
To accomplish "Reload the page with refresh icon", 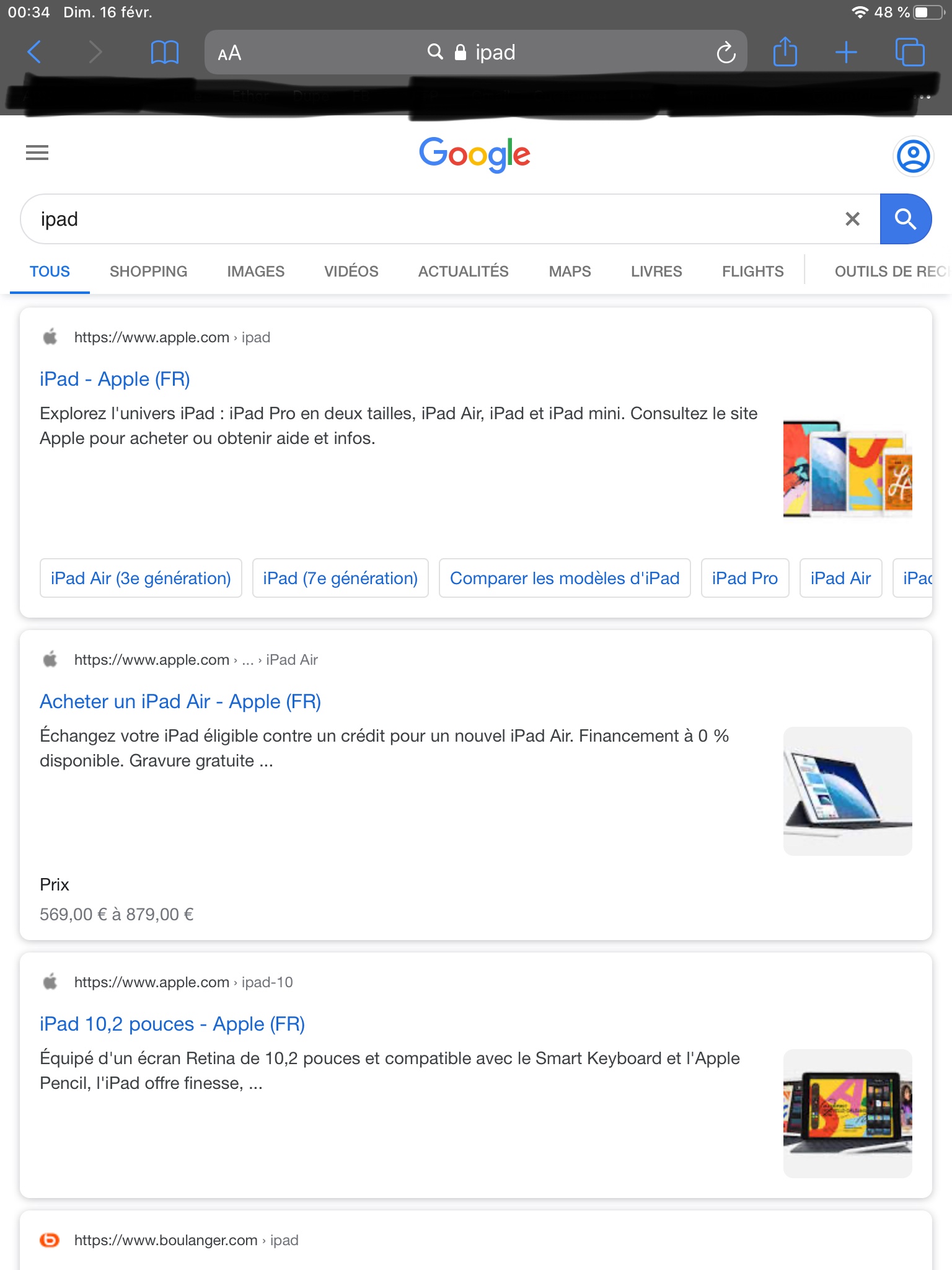I will (x=726, y=53).
